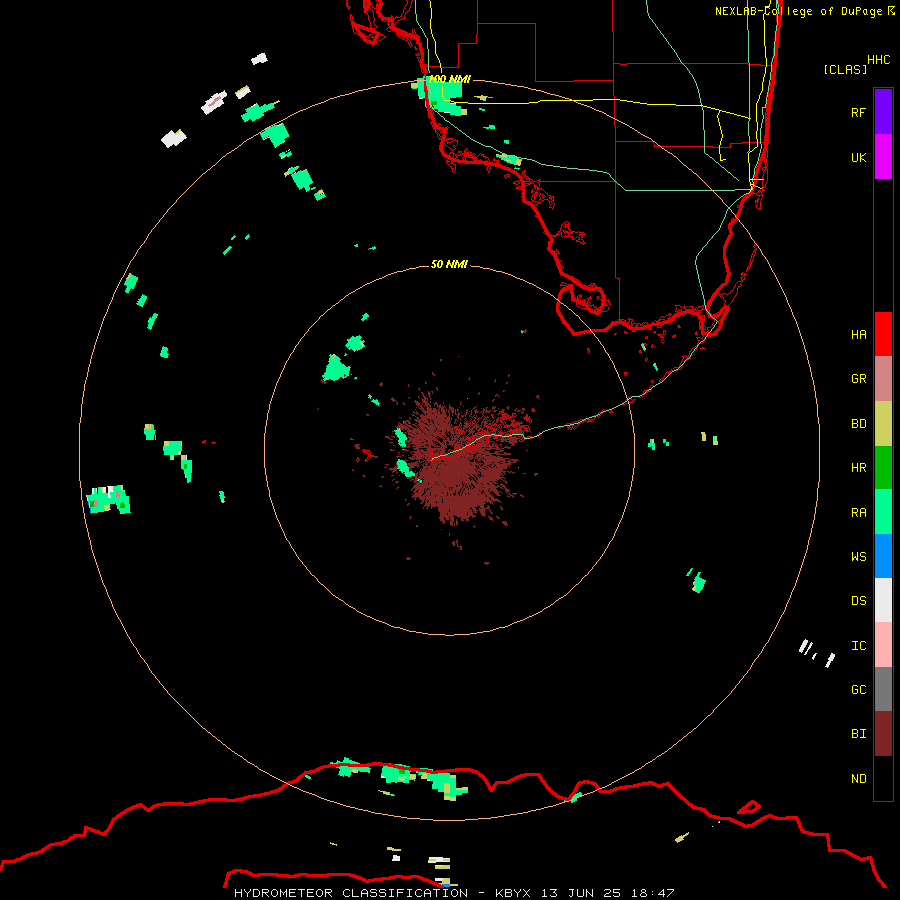Select the GR legend color block

pos(883,379)
